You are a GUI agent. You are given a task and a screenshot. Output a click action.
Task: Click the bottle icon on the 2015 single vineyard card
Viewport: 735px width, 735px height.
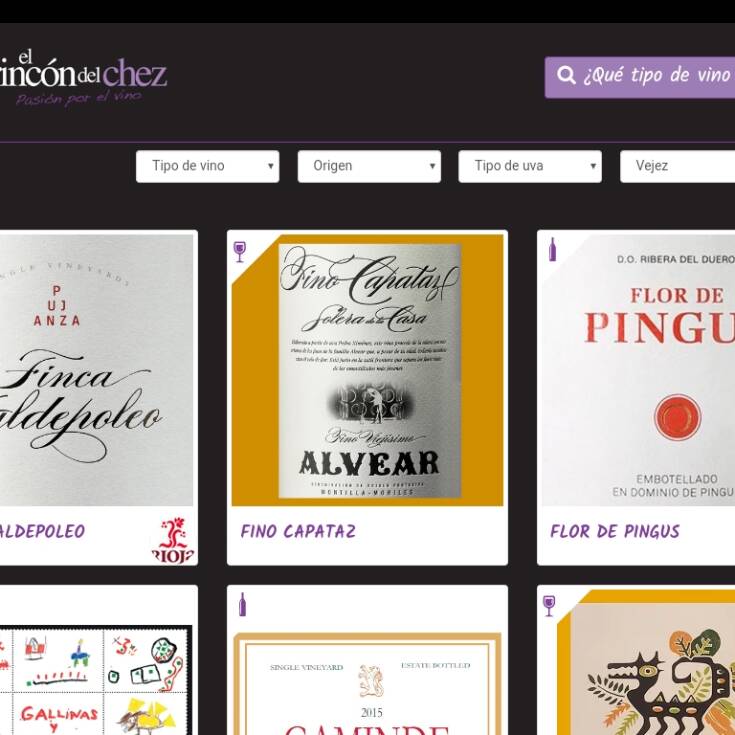242,604
